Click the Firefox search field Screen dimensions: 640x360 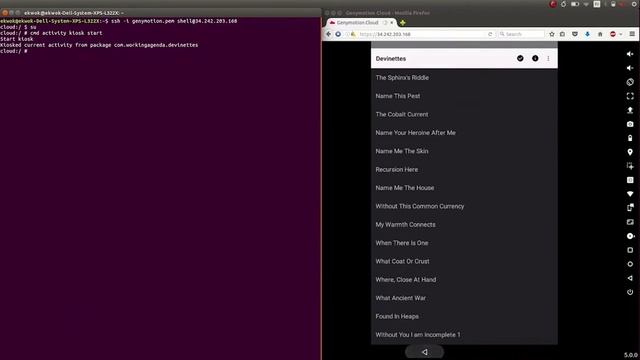click(521, 34)
